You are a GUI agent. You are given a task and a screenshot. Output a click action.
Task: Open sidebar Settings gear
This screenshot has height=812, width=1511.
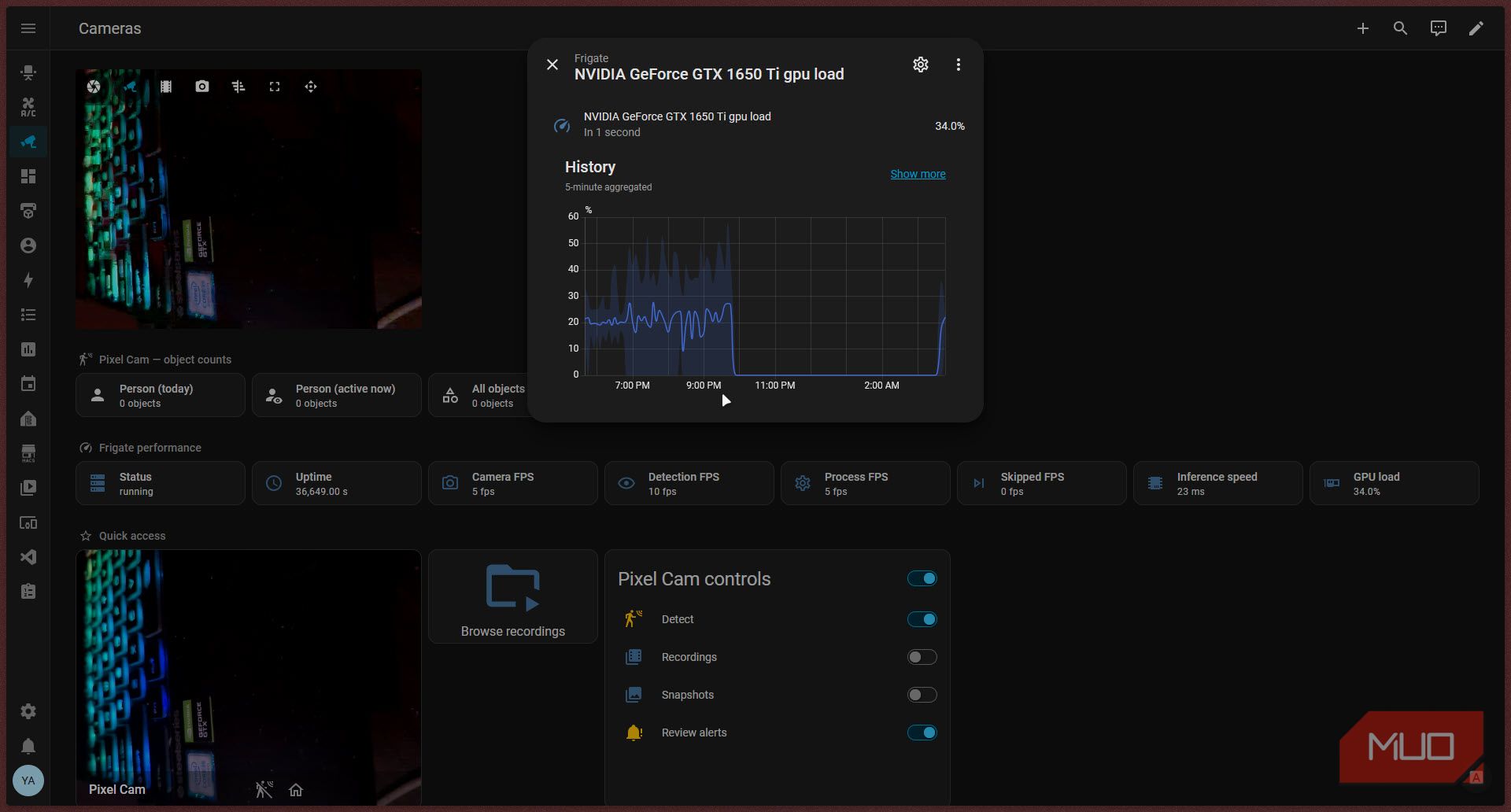pyautogui.click(x=28, y=711)
